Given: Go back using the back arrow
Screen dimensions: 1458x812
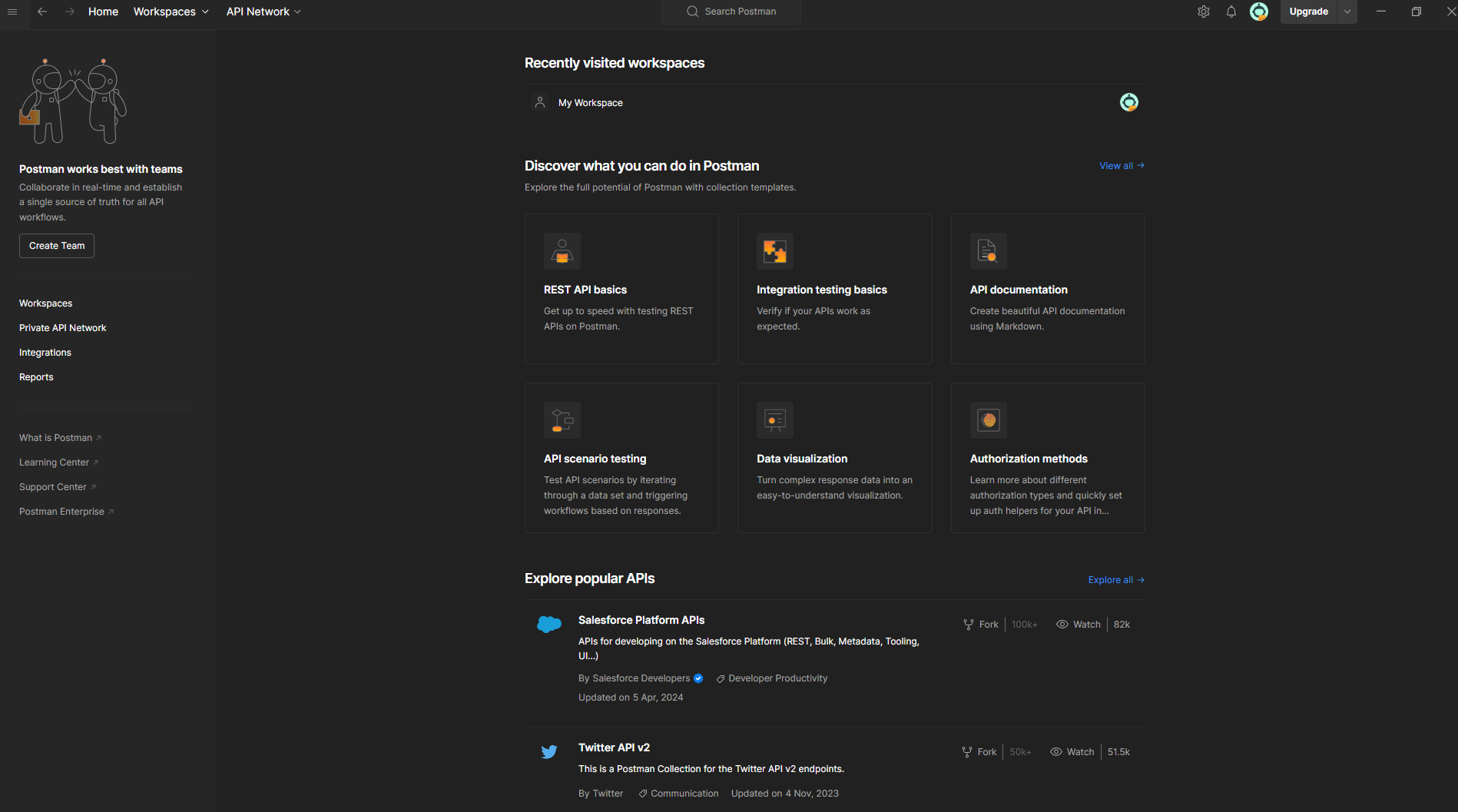Looking at the screenshot, I should (42, 12).
